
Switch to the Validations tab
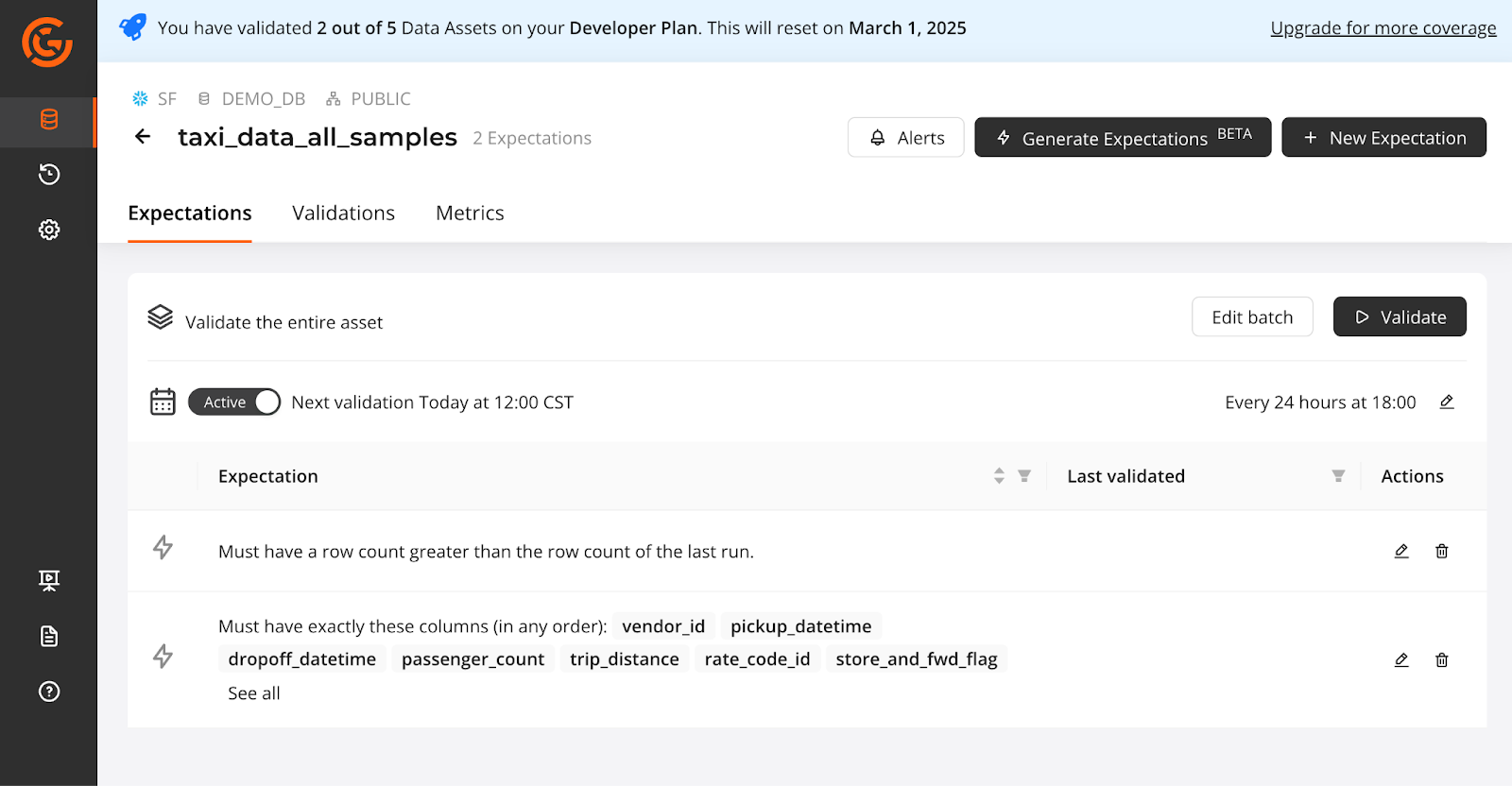(x=343, y=214)
